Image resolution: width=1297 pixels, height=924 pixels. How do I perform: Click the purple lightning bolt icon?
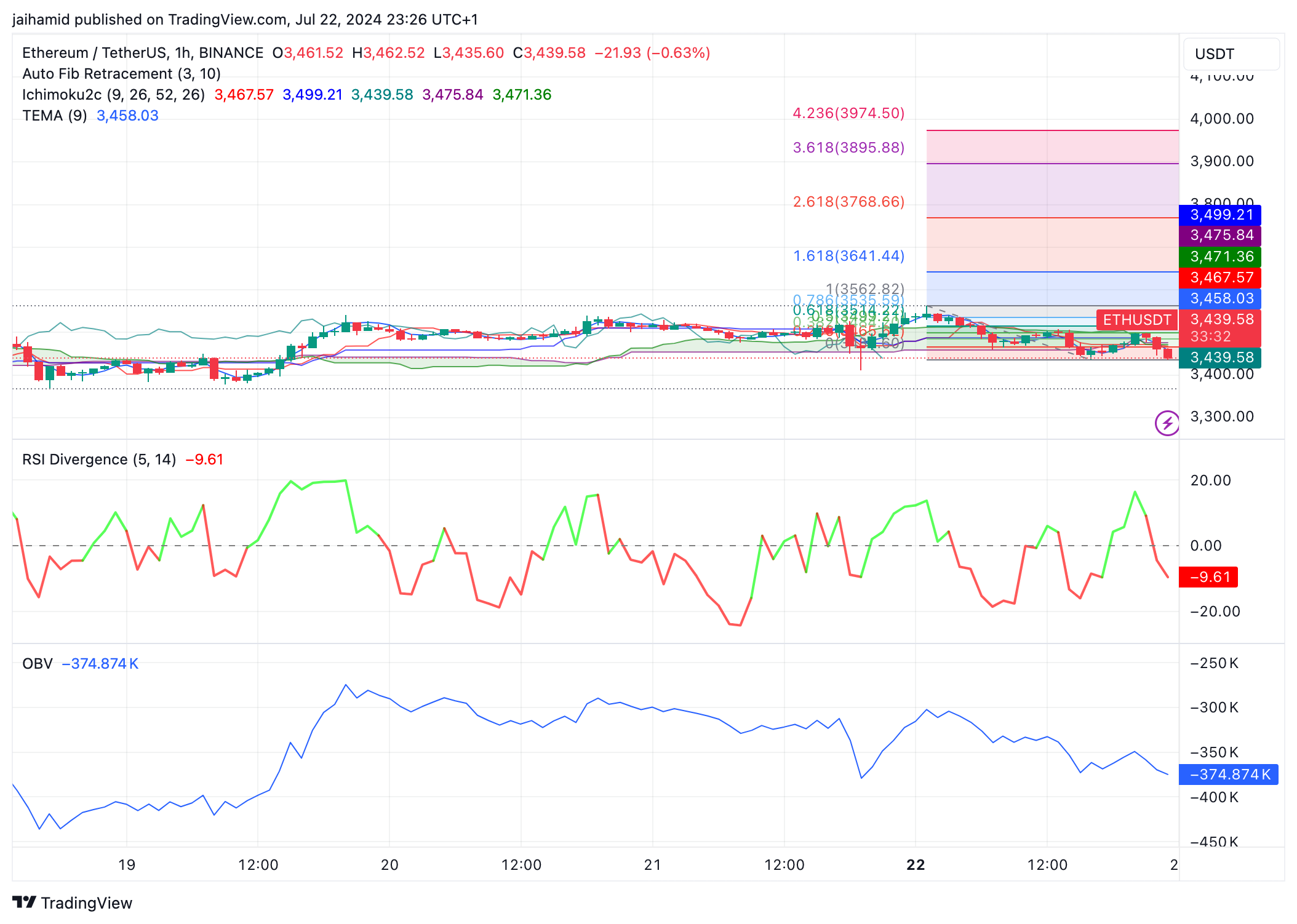1167,423
